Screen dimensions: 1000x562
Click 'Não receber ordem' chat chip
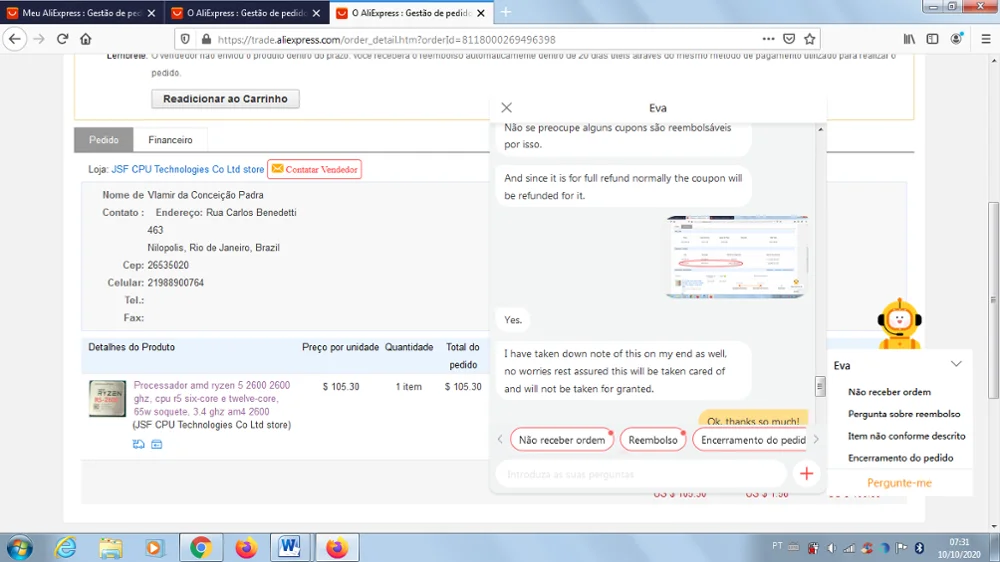click(562, 440)
